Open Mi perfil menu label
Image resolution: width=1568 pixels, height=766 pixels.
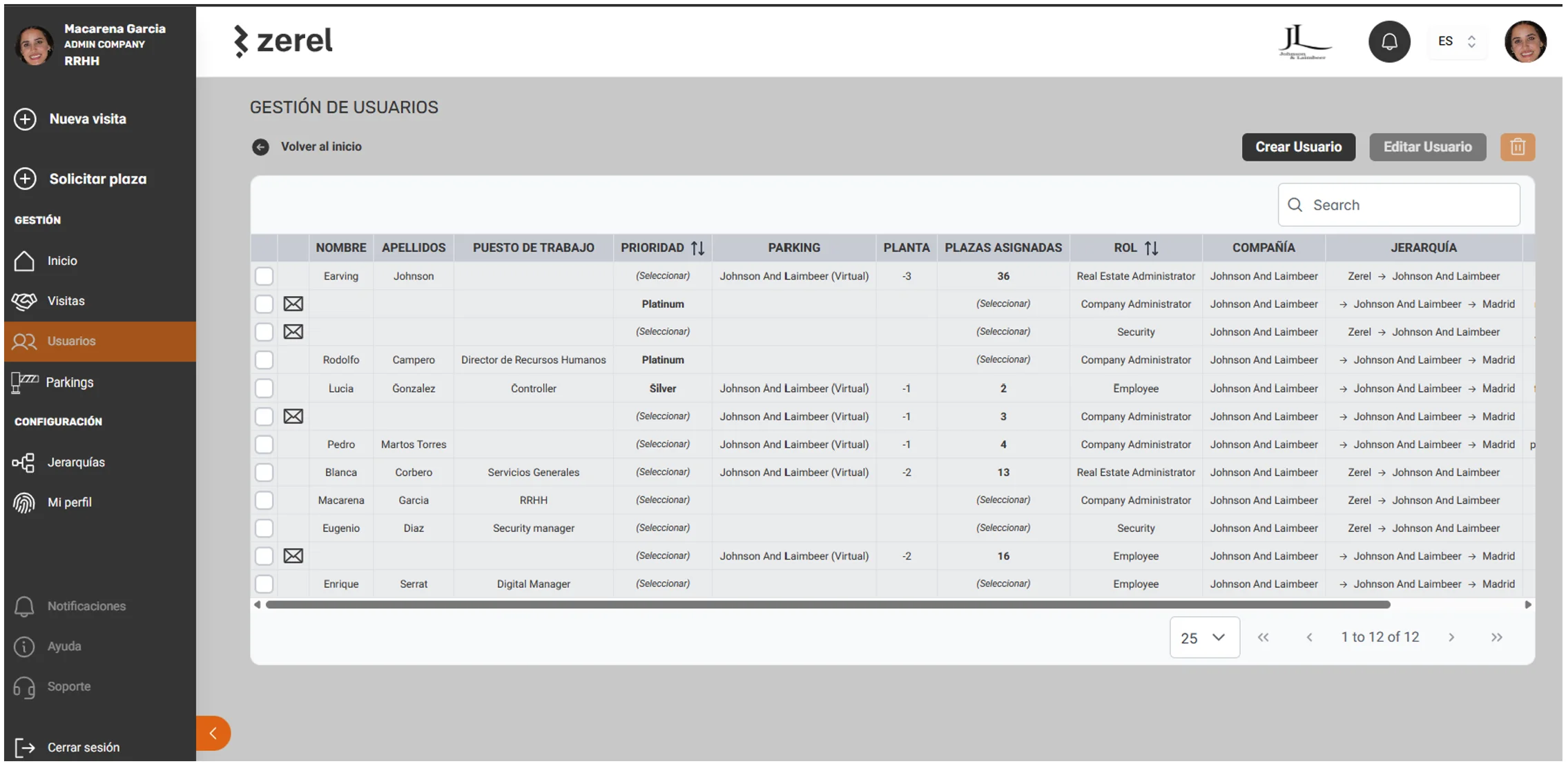point(70,502)
